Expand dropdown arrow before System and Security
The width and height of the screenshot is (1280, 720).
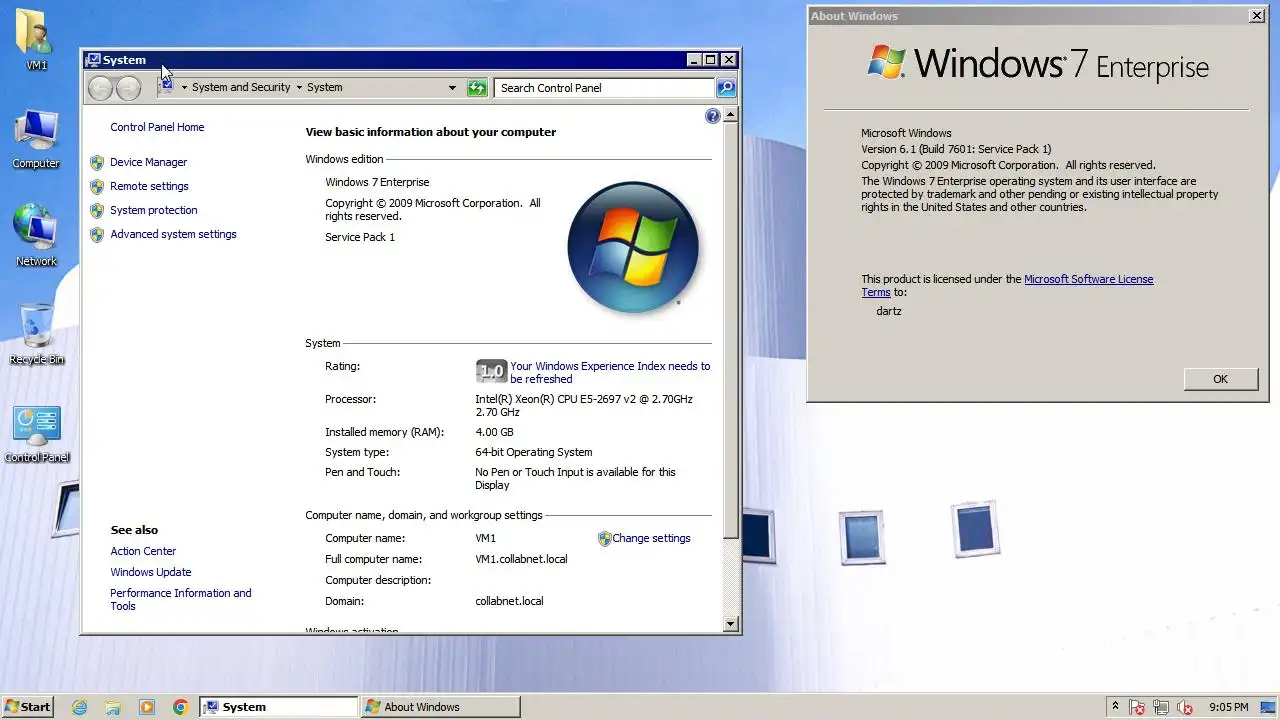pos(184,88)
